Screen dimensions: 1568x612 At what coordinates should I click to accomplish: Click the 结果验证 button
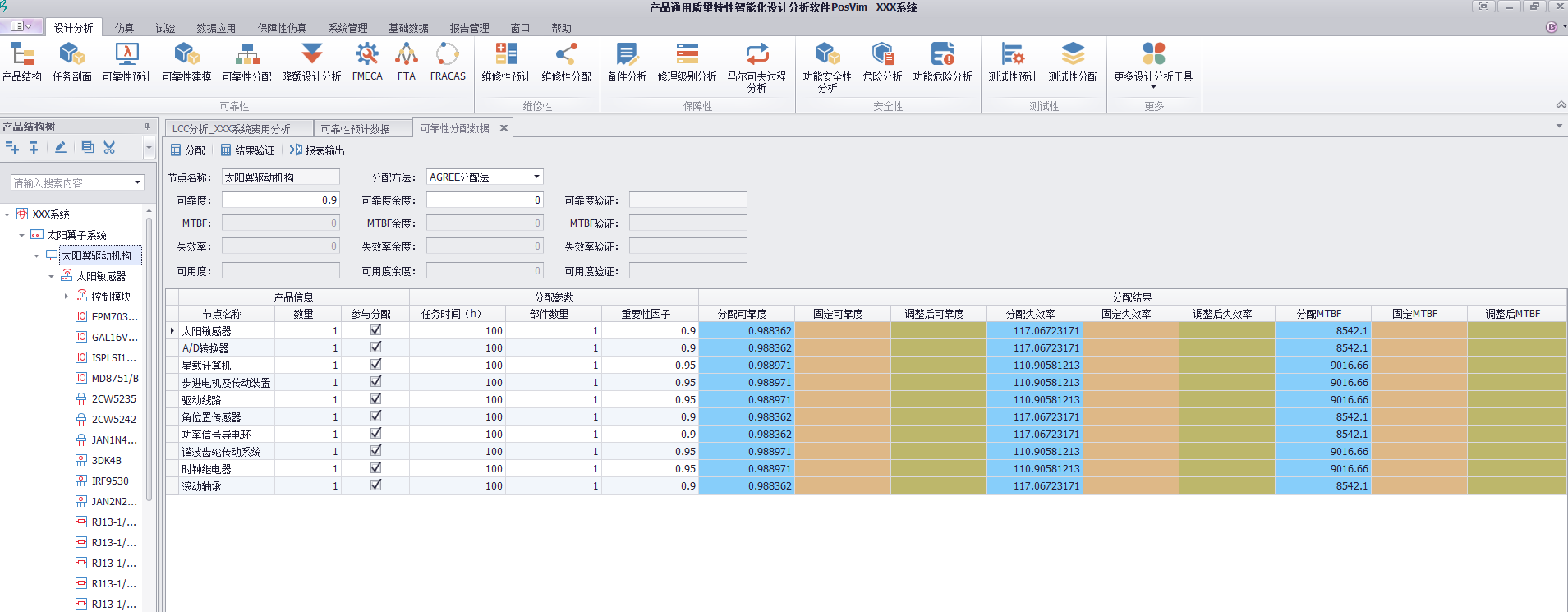pyautogui.click(x=247, y=150)
